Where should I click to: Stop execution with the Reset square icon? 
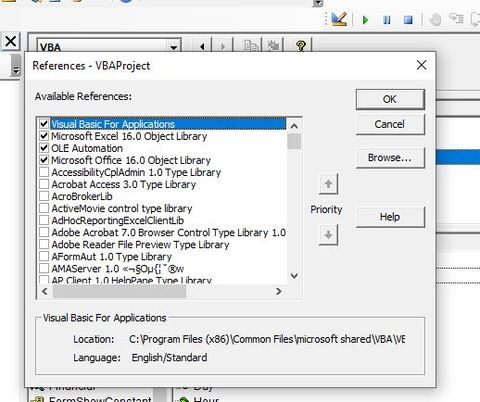tap(408, 20)
